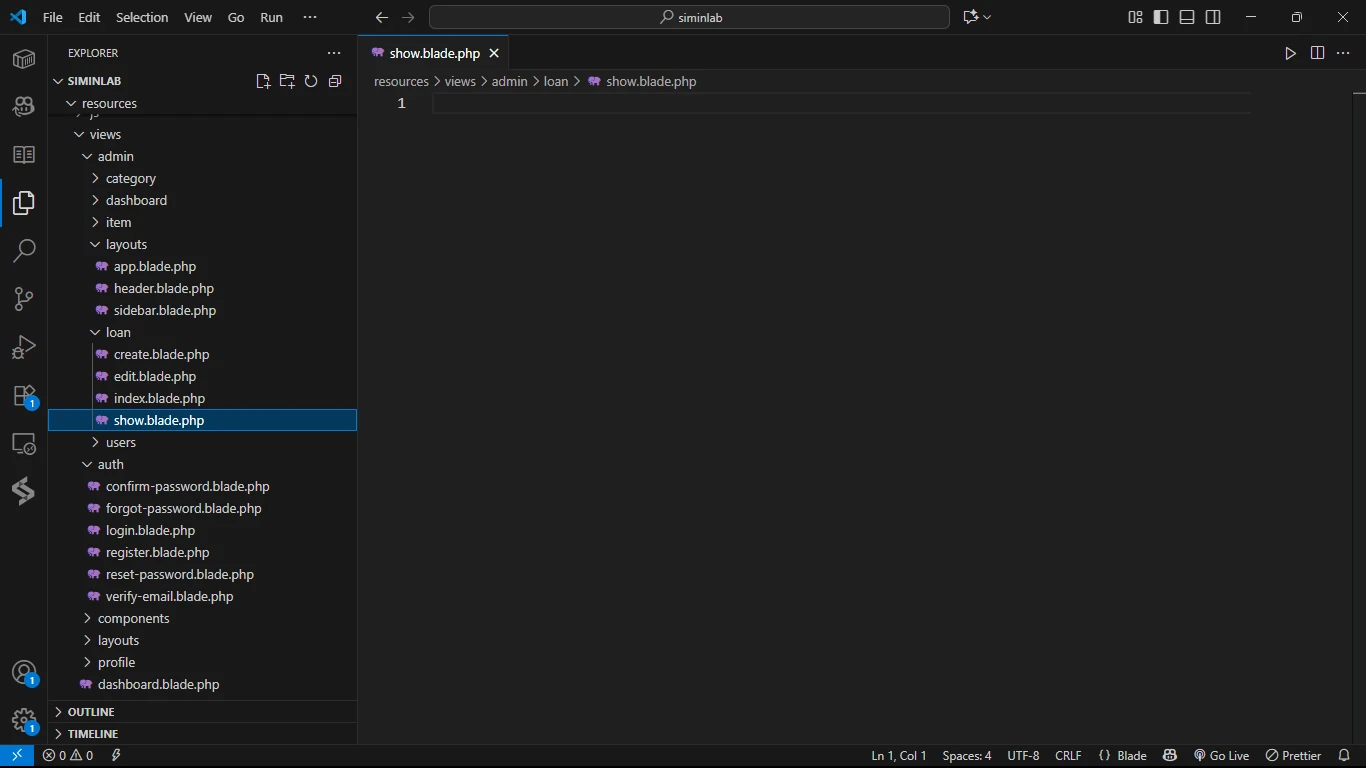Toggle the bottom panel visibility
This screenshot has height=768, width=1366.
[1187, 17]
